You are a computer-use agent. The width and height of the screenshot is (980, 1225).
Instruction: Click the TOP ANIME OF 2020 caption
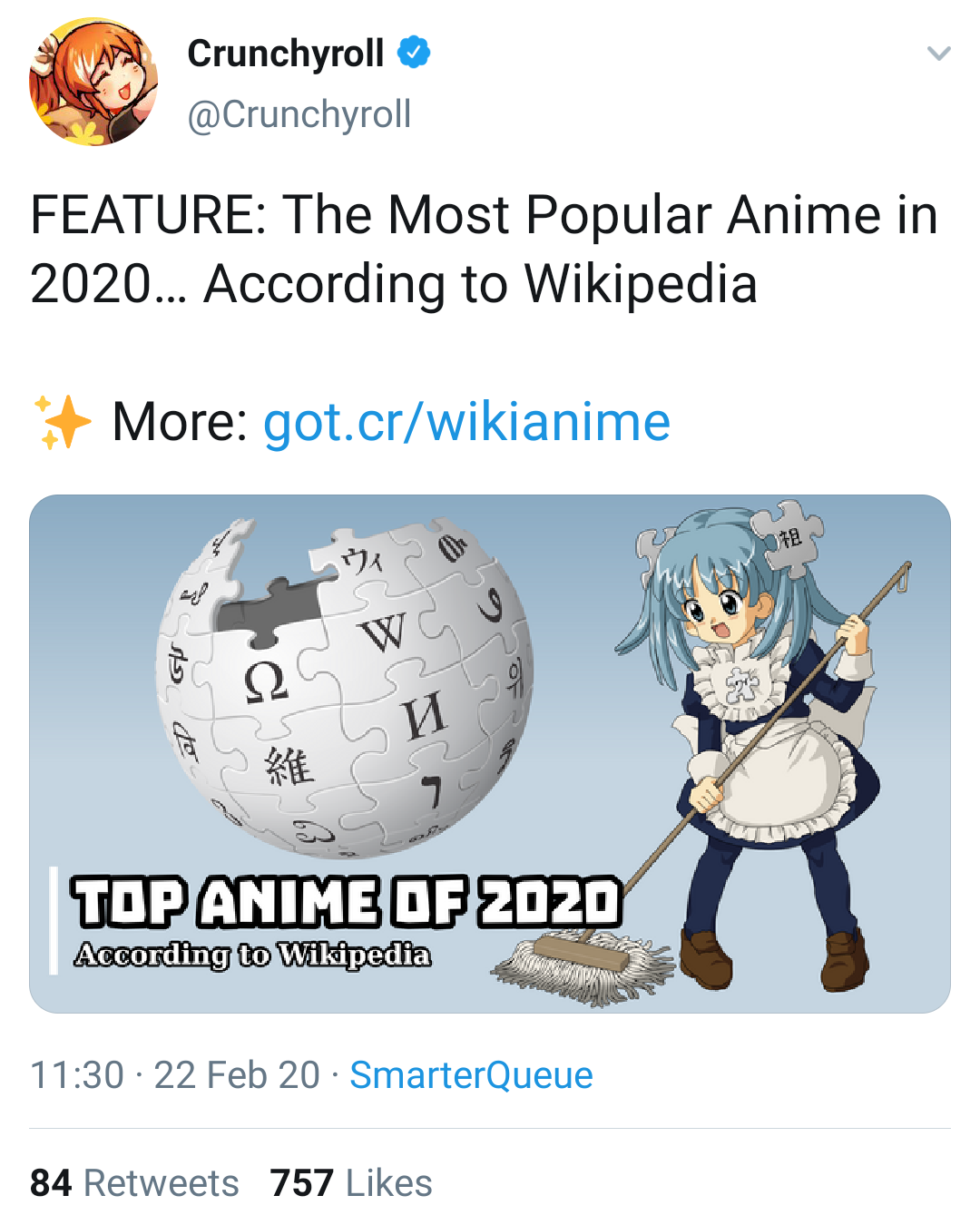(x=347, y=901)
